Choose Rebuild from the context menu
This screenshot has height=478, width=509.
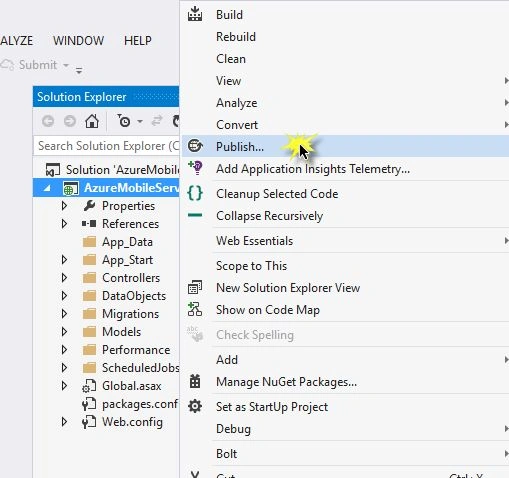pos(345,37)
